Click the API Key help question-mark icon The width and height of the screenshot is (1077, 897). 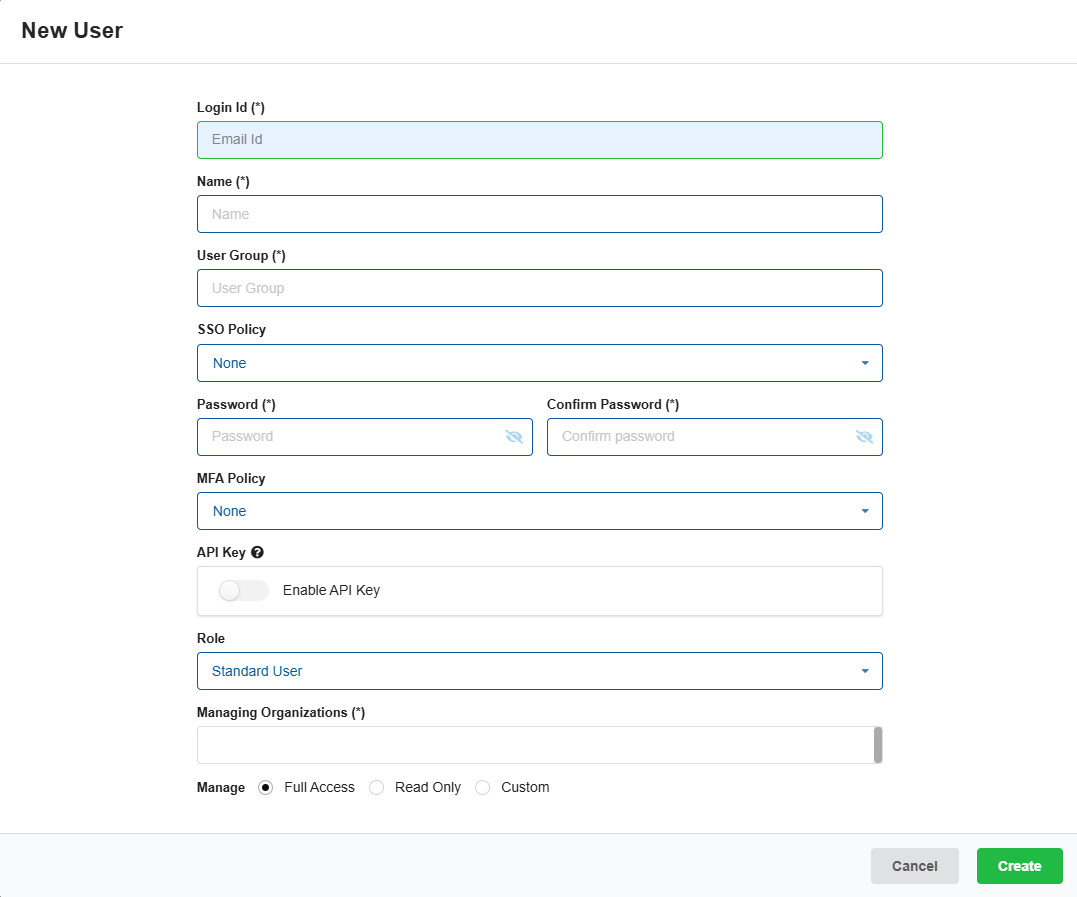point(257,552)
